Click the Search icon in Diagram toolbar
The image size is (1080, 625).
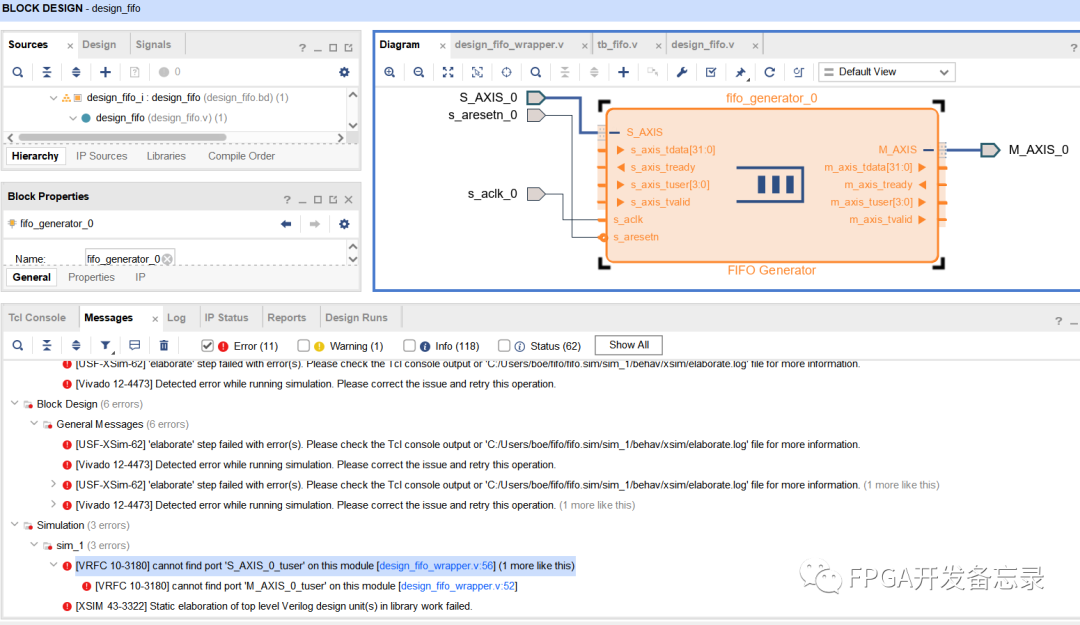(536, 72)
